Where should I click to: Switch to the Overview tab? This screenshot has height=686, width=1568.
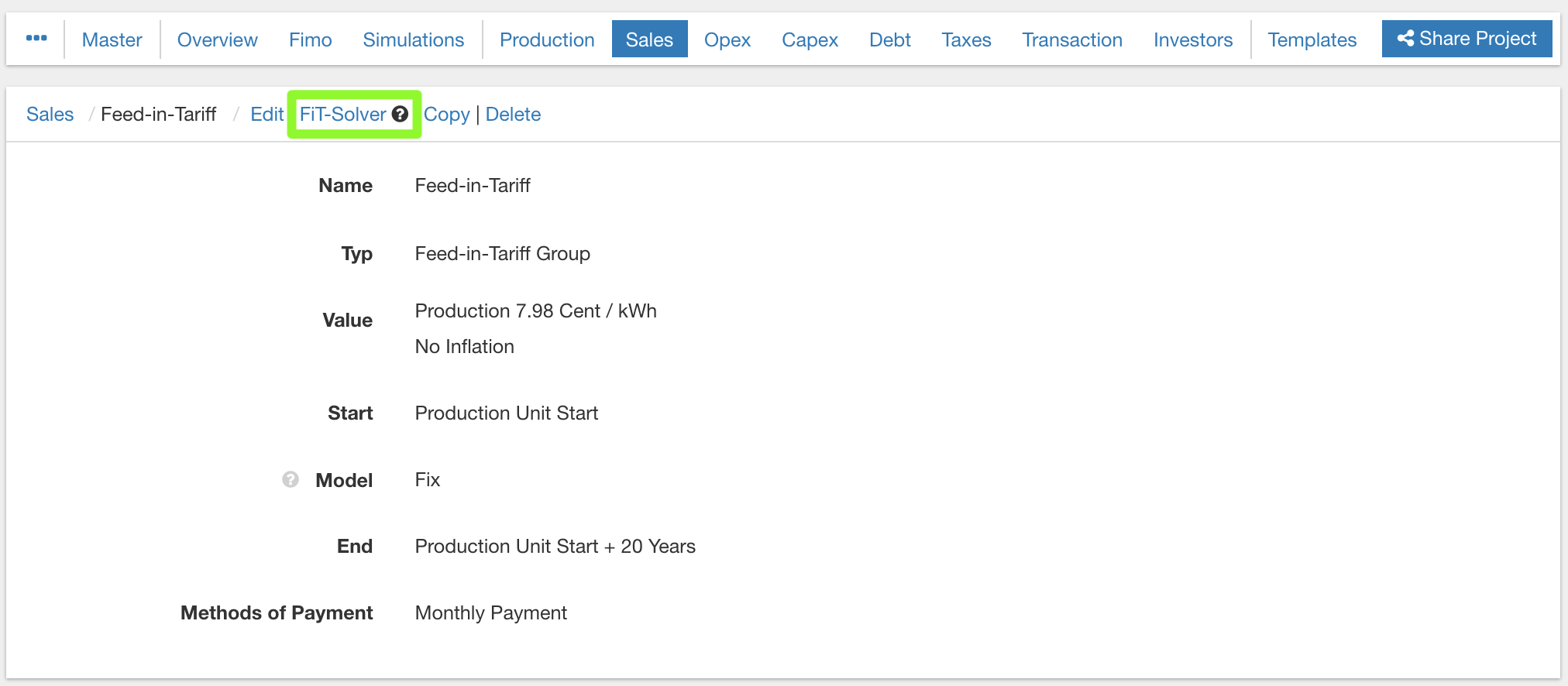217,39
